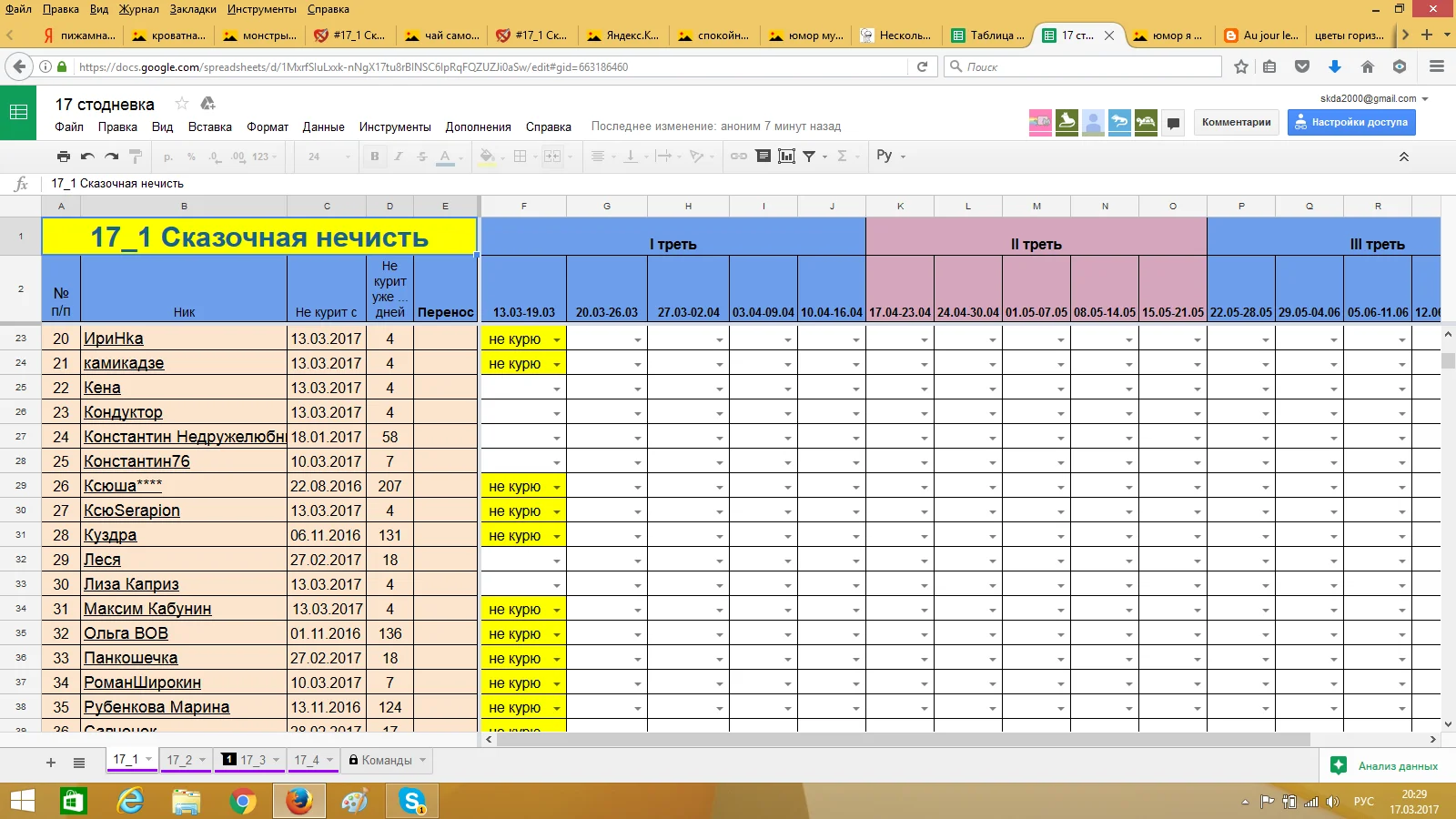
Task: Open the dropdown in ИриНка's 13.03-19.03 cell
Action: tap(556, 339)
